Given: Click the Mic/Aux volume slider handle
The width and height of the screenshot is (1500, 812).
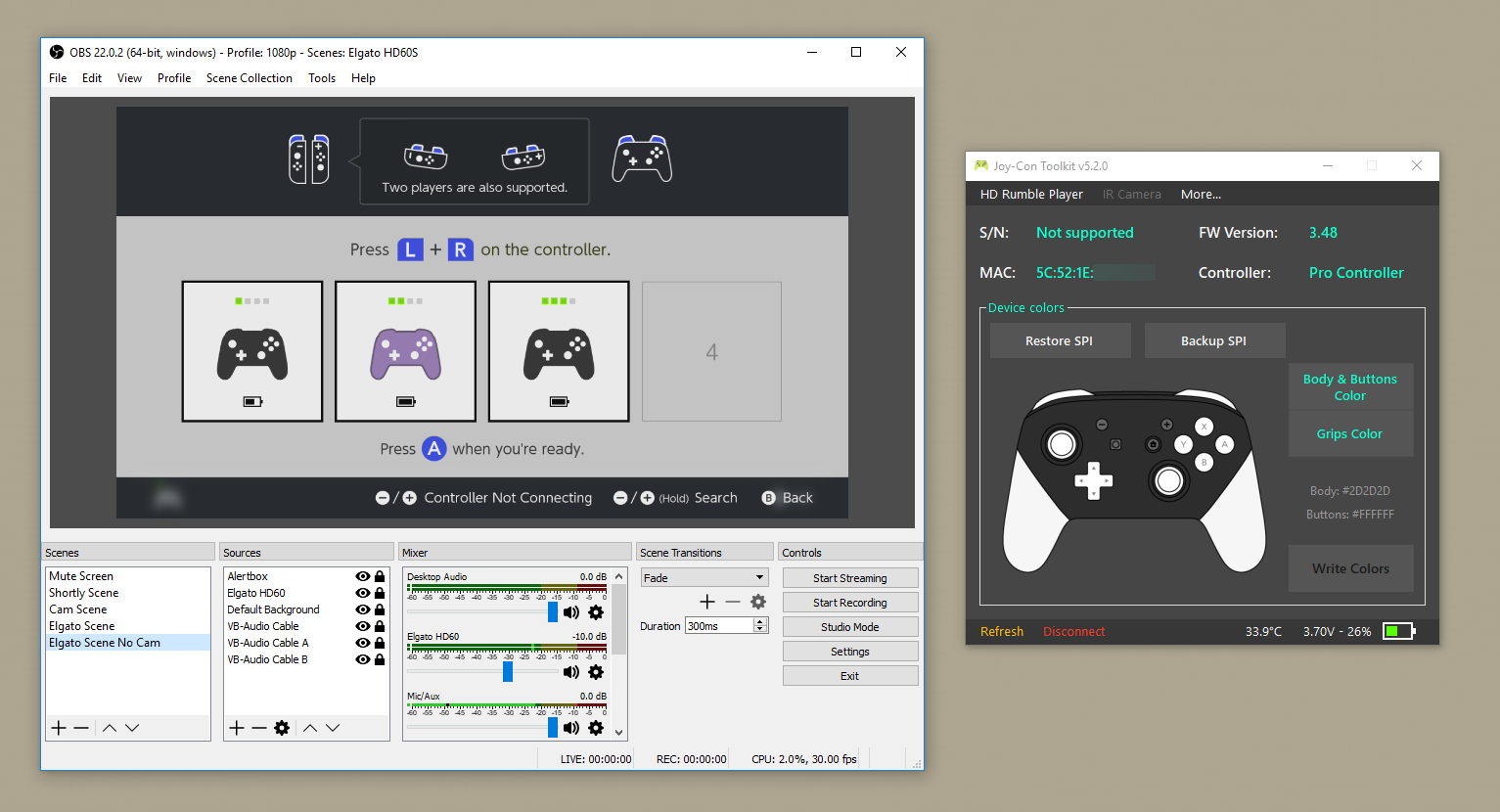Looking at the screenshot, I should (553, 728).
